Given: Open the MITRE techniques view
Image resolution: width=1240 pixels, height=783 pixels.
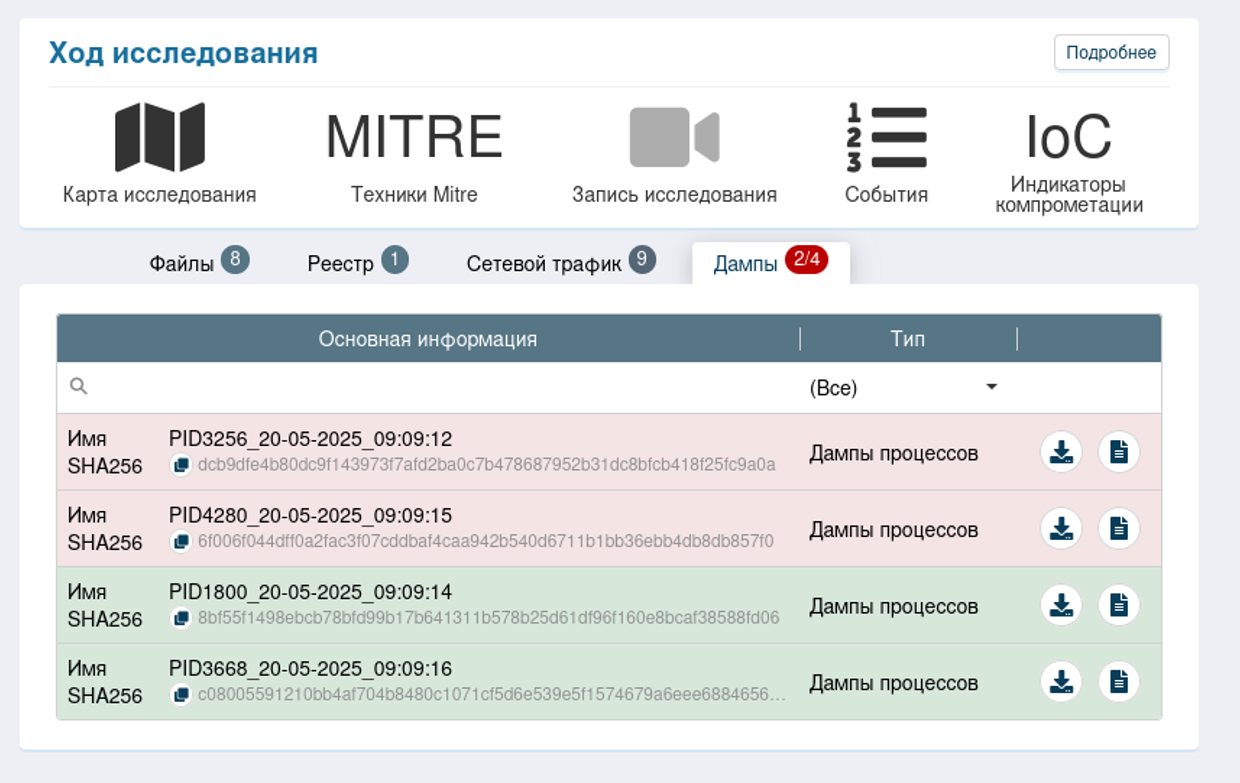Looking at the screenshot, I should (x=414, y=137).
